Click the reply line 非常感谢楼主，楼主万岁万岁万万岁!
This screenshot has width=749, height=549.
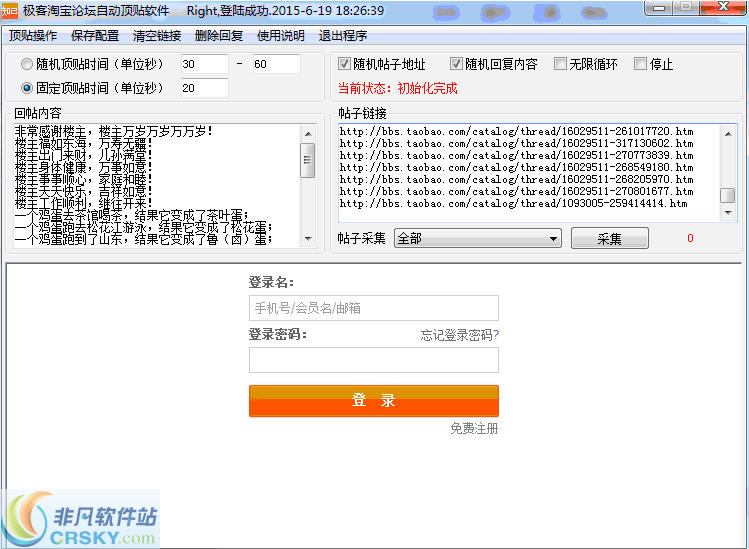click(114, 131)
